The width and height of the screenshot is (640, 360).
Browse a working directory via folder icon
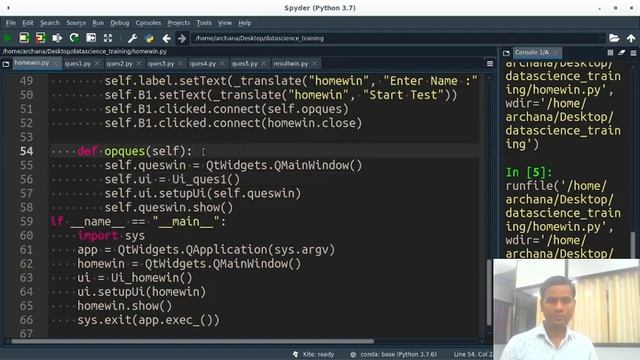[x=614, y=38]
